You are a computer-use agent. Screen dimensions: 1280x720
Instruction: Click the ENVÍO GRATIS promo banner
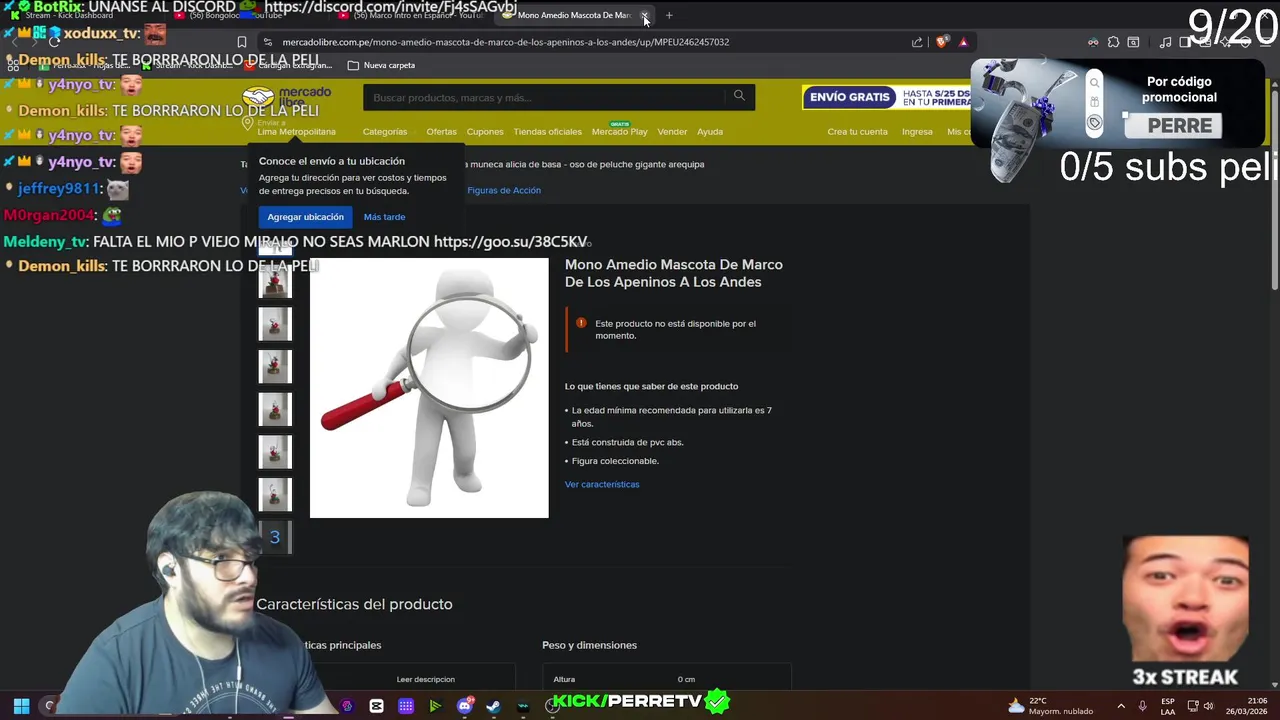pyautogui.click(x=886, y=97)
